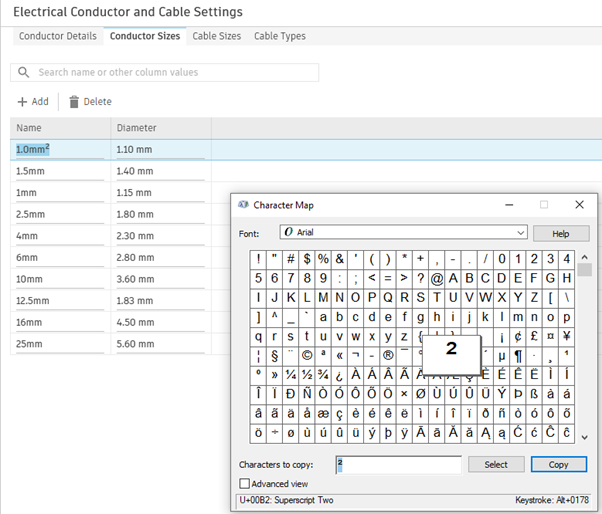The width and height of the screenshot is (602, 514).
Task: Click the Characters to copy field
Action: 399,464
